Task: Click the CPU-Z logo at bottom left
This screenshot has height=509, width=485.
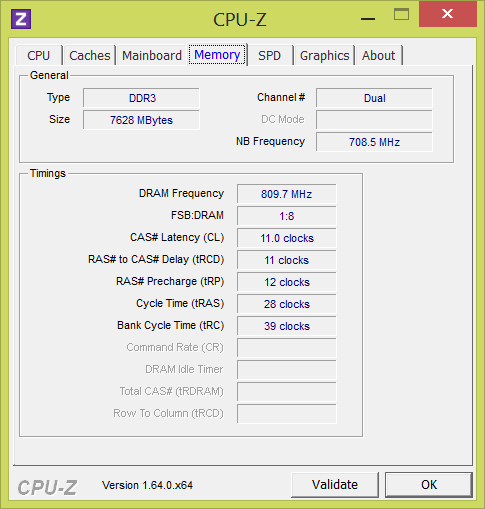Action: pyautogui.click(x=47, y=488)
